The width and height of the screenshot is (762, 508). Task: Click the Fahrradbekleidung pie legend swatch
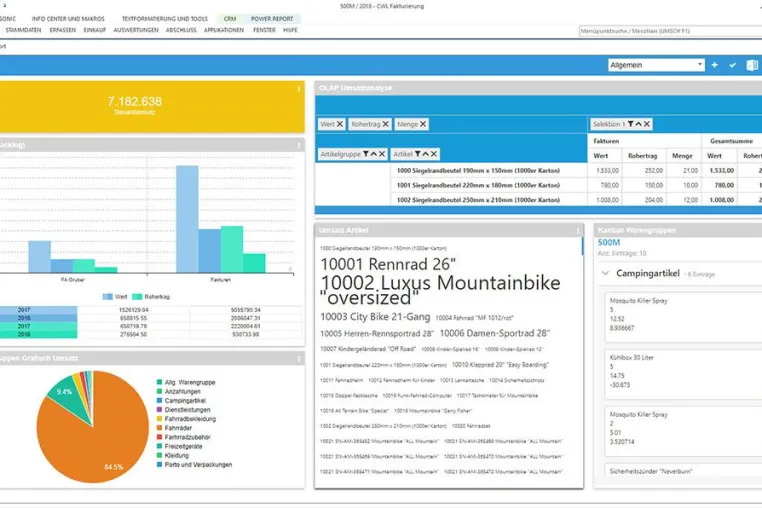coord(159,419)
